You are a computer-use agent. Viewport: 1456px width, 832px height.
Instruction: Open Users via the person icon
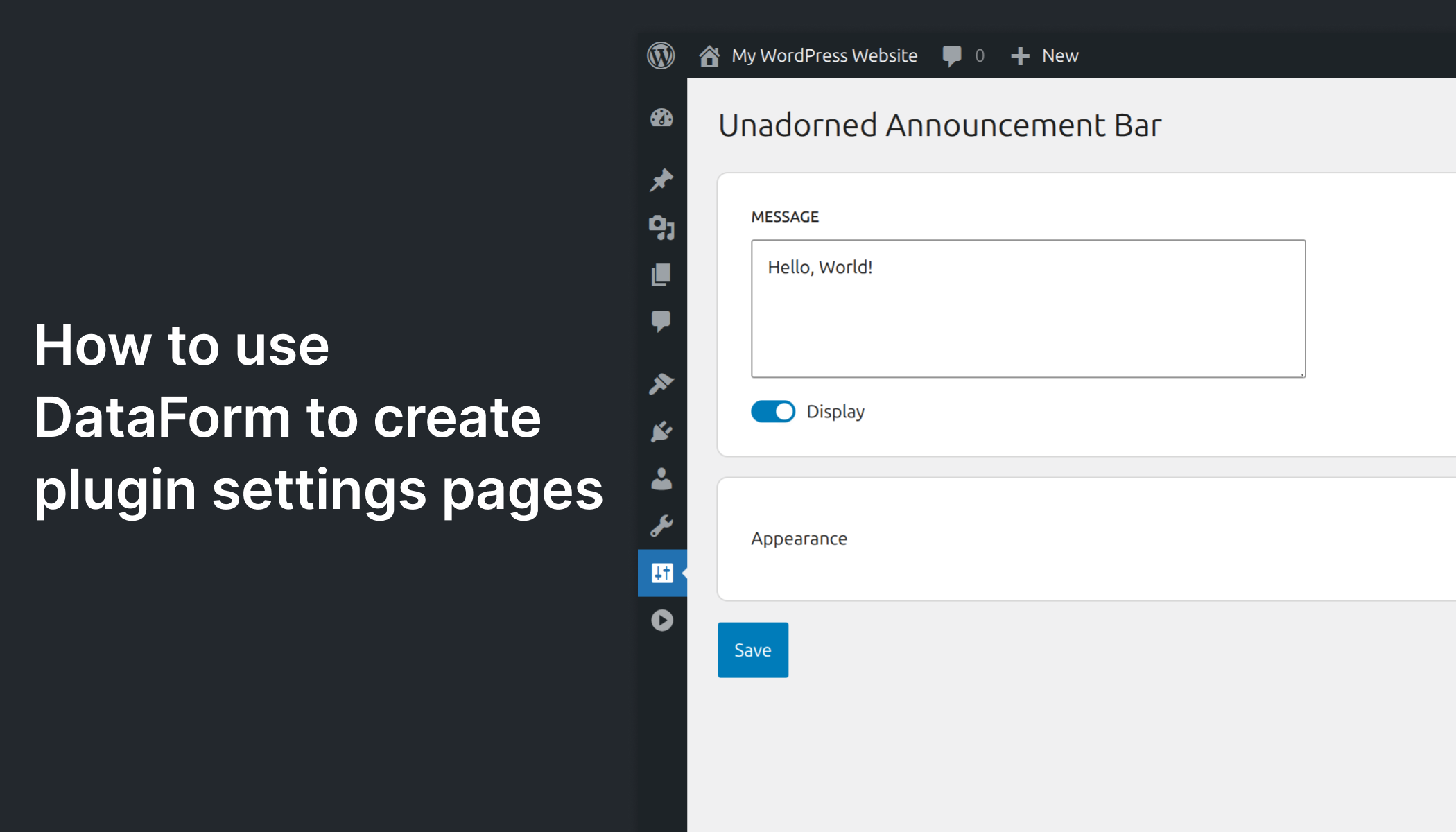661,478
